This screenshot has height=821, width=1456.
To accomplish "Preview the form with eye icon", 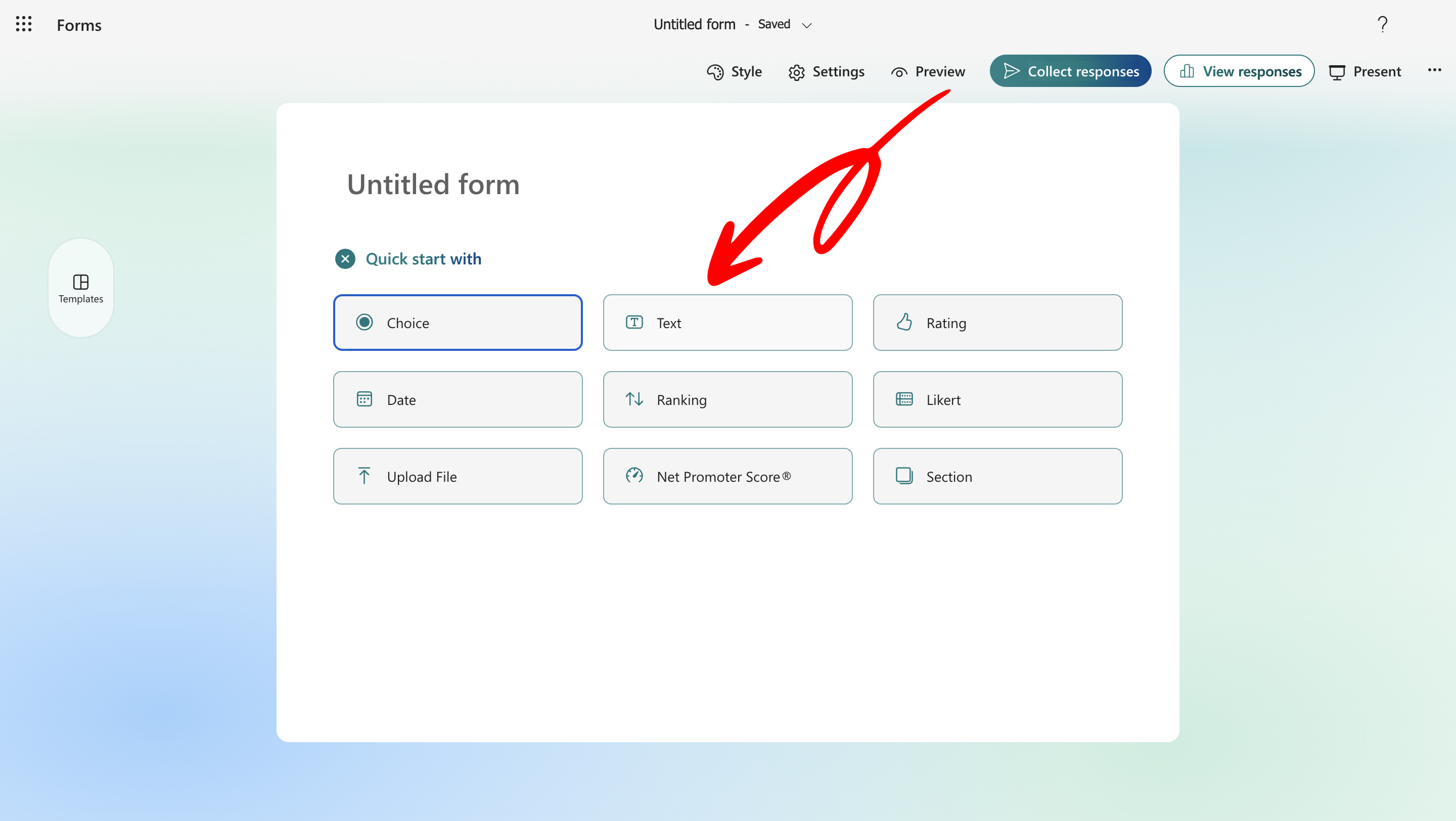I will coord(928,72).
